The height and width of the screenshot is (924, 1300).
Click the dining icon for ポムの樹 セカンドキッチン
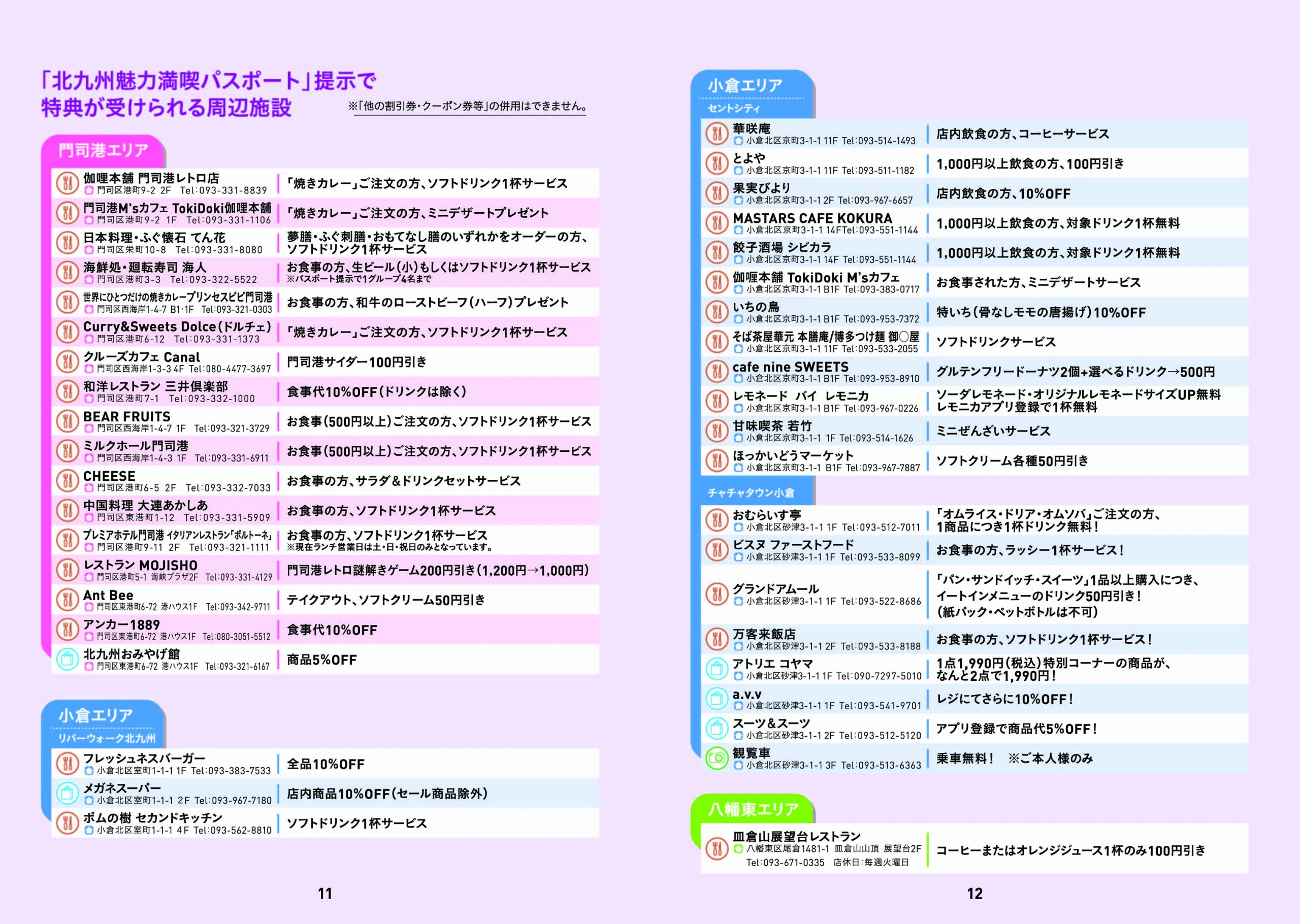click(67, 823)
